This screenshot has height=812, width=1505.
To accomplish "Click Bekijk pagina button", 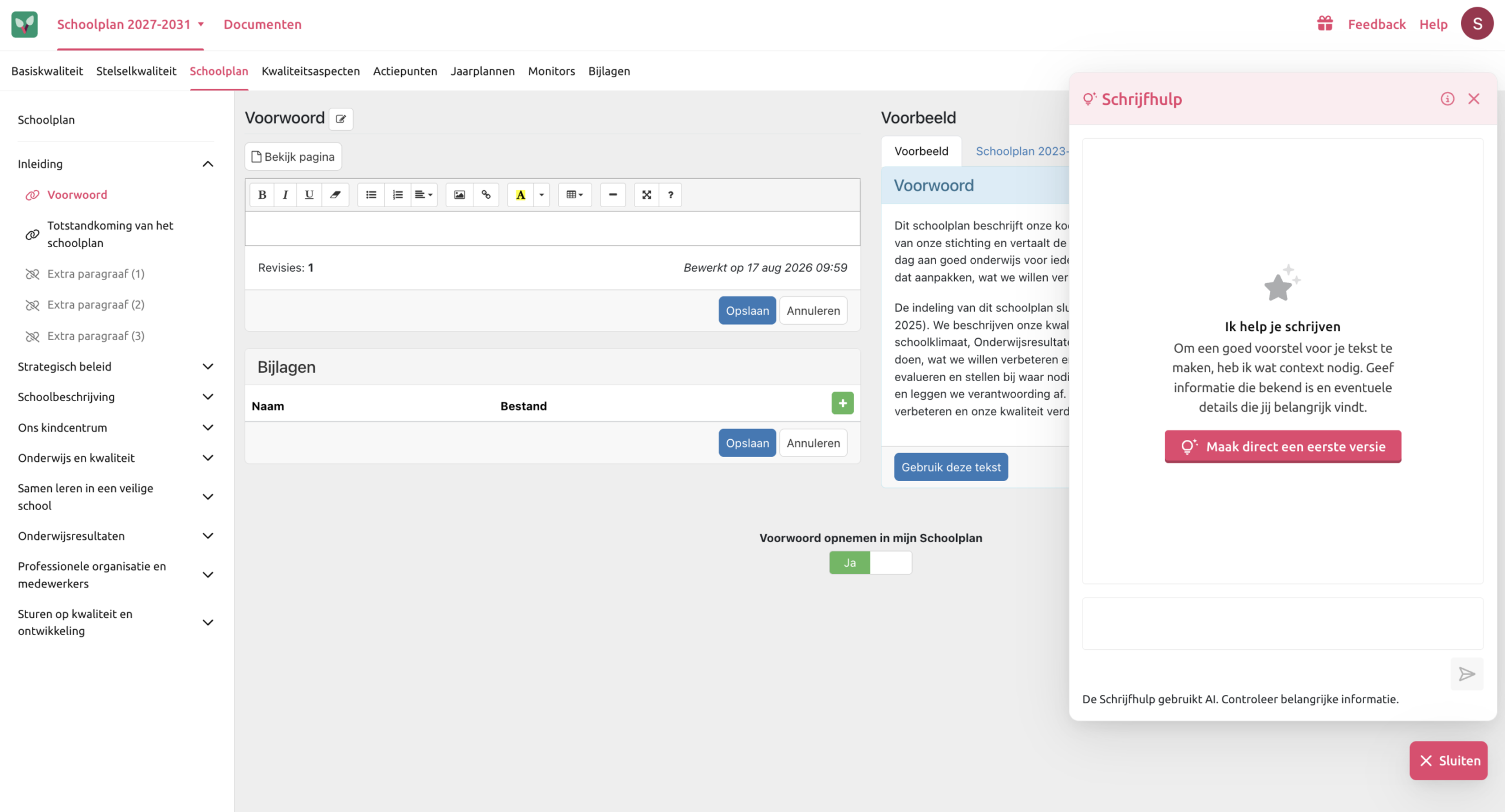I will click(x=293, y=156).
